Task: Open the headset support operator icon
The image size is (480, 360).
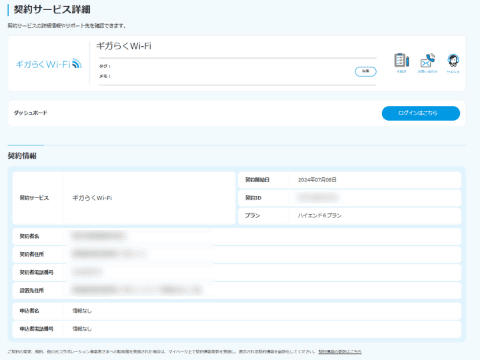Action: point(453,63)
